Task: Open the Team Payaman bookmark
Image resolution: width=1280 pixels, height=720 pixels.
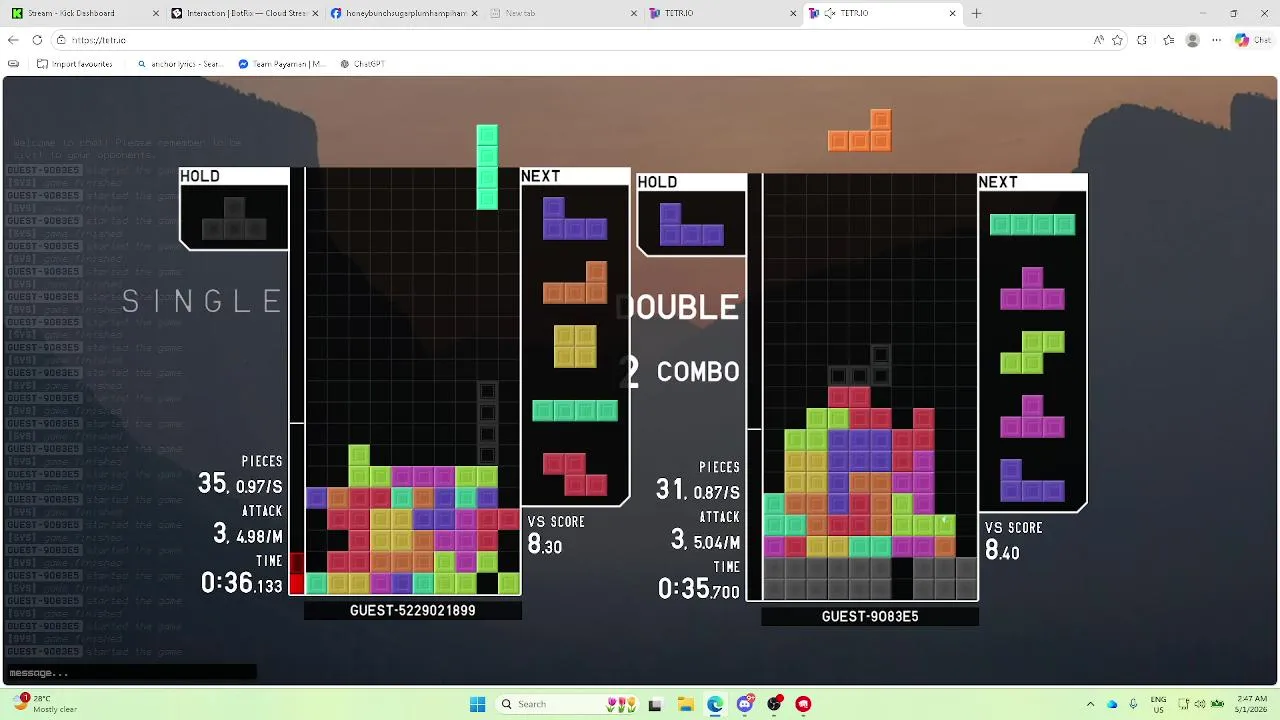Action: 283,63
